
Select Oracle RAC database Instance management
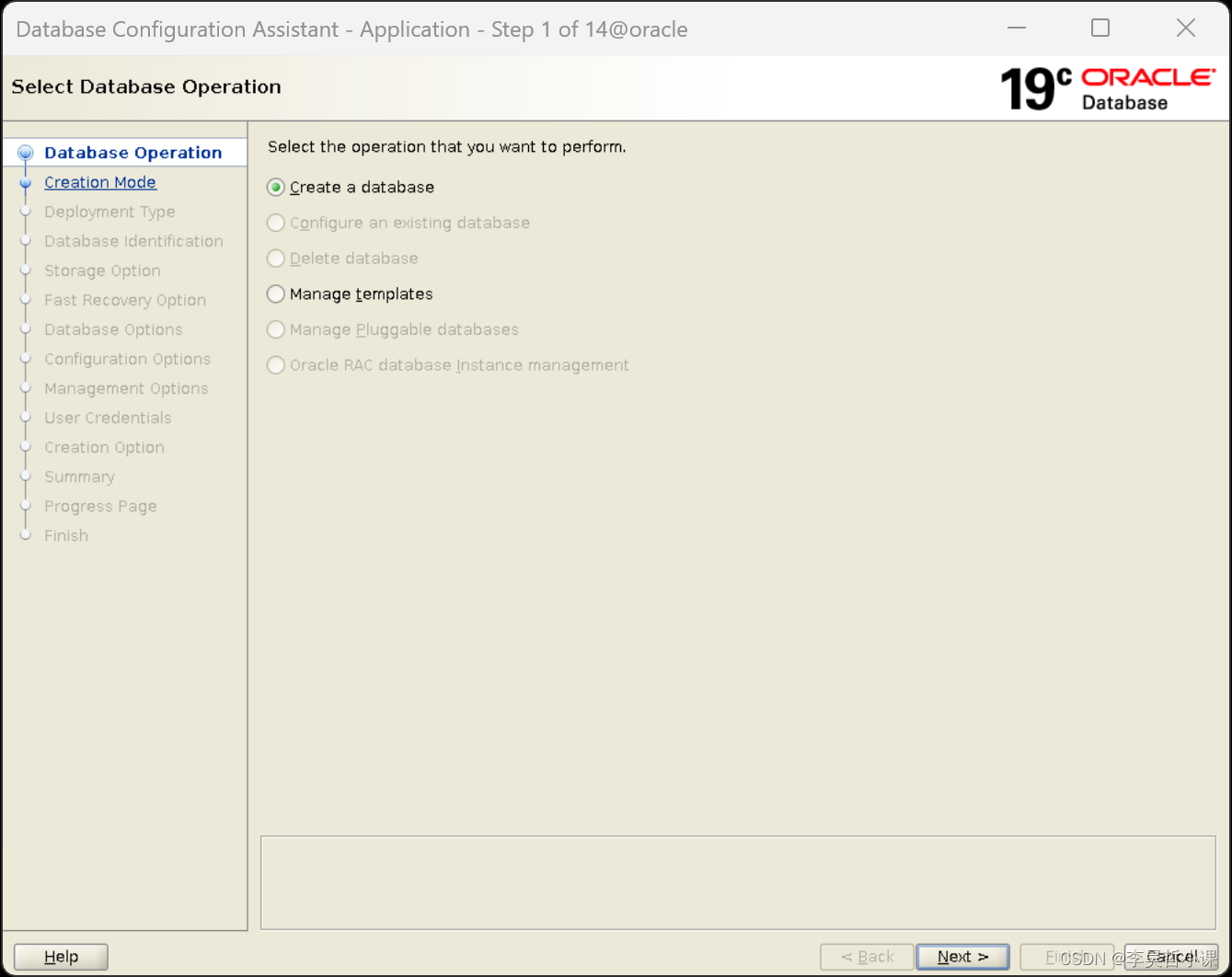pyautogui.click(x=448, y=365)
